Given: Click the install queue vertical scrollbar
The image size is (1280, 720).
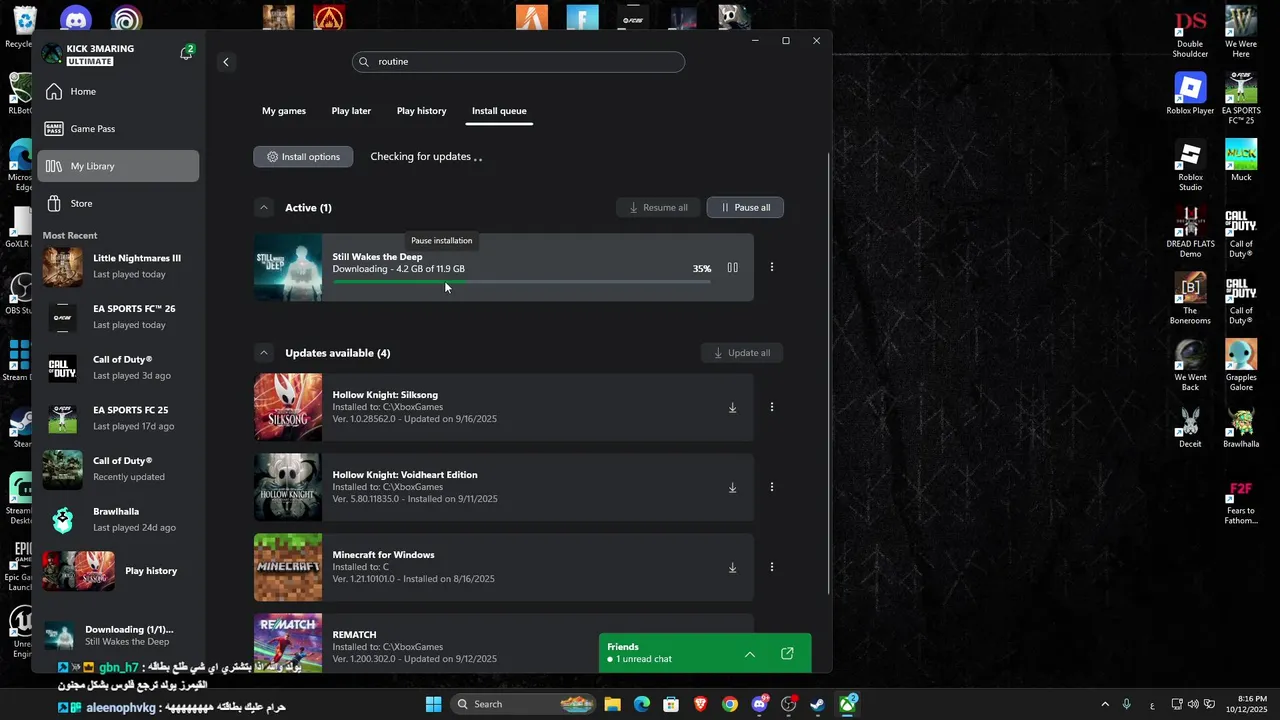Looking at the screenshot, I should pos(828,375).
